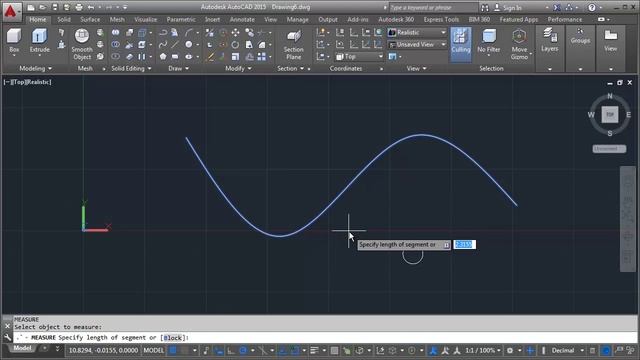The height and width of the screenshot is (360, 640).
Task: Open the No Filter selection option
Action: [489, 41]
